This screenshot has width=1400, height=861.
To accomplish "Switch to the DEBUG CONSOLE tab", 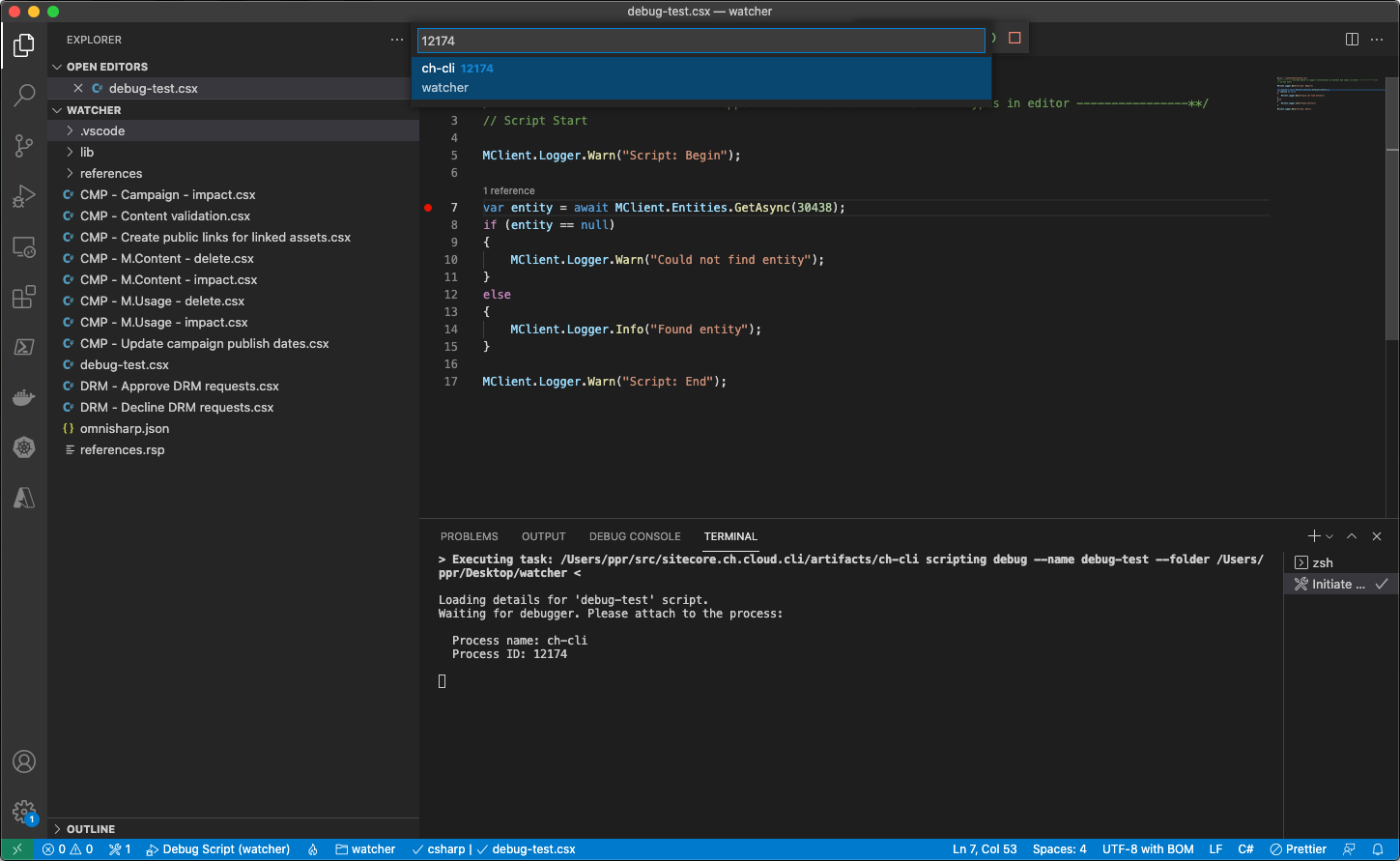I will [x=635, y=536].
